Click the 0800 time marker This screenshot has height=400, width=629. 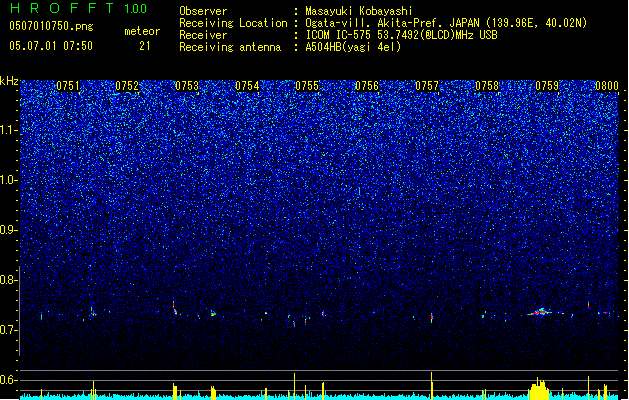[x=607, y=86]
